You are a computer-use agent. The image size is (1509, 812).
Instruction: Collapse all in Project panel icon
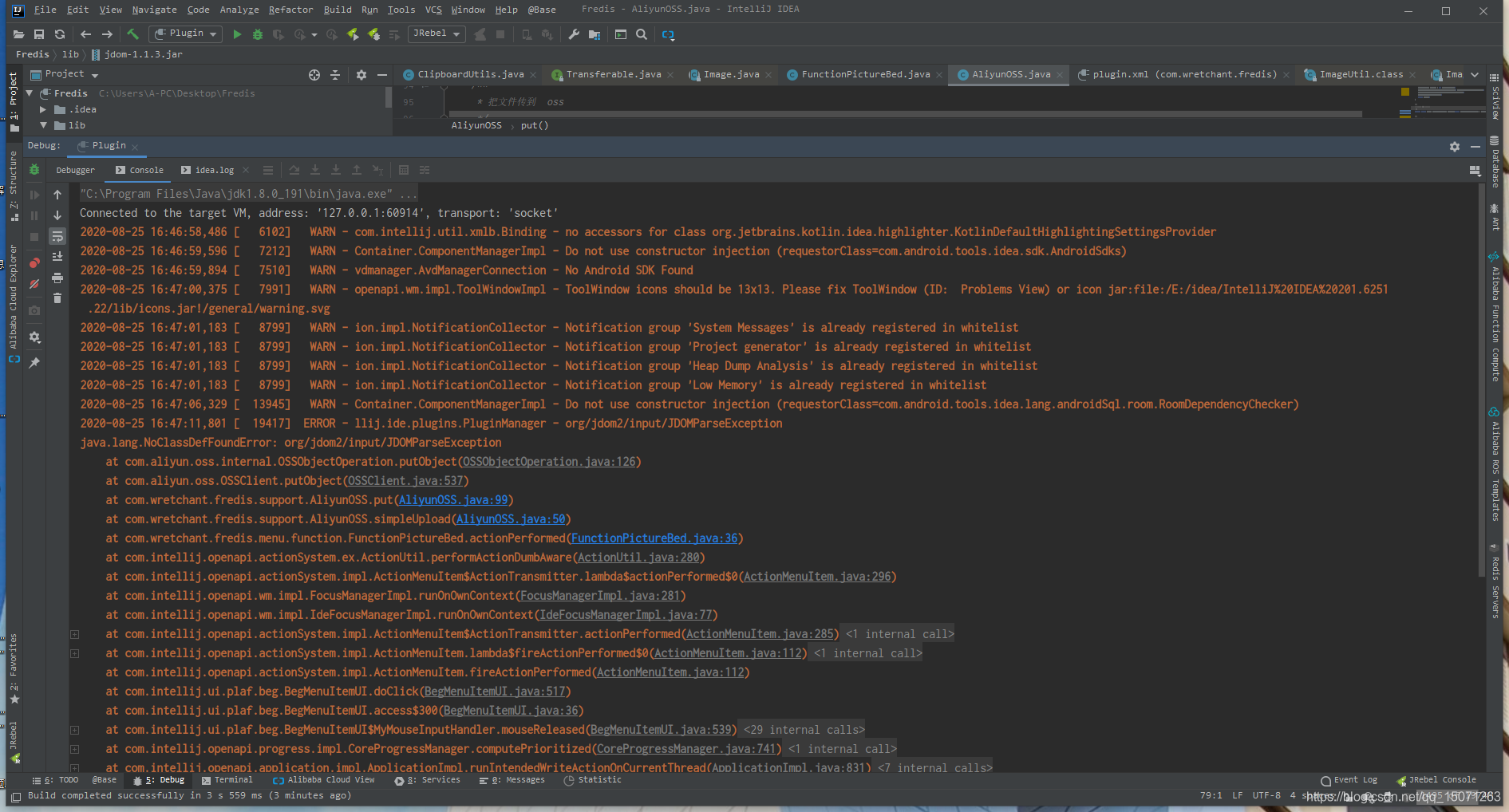(x=335, y=75)
